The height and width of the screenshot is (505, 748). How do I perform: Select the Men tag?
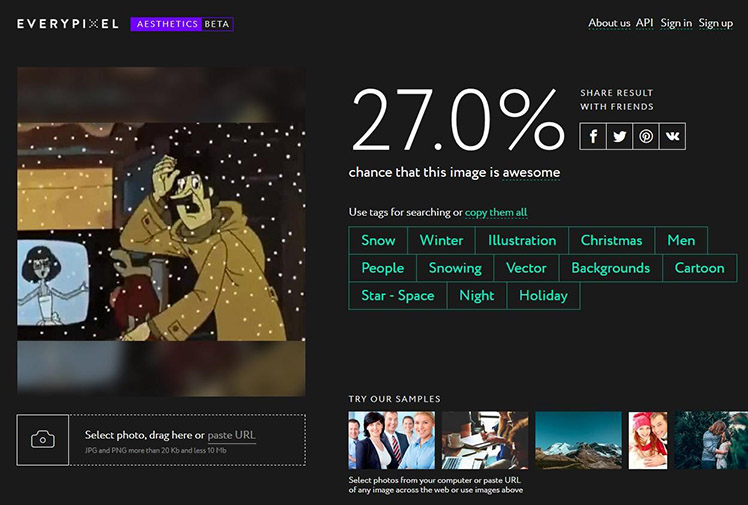point(681,240)
